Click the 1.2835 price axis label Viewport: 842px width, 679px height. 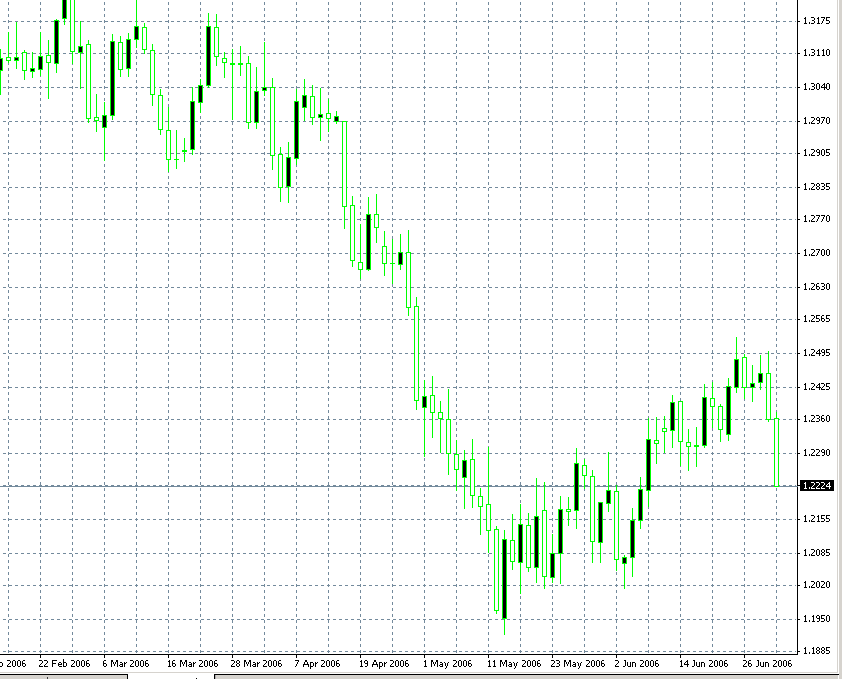tap(816, 187)
